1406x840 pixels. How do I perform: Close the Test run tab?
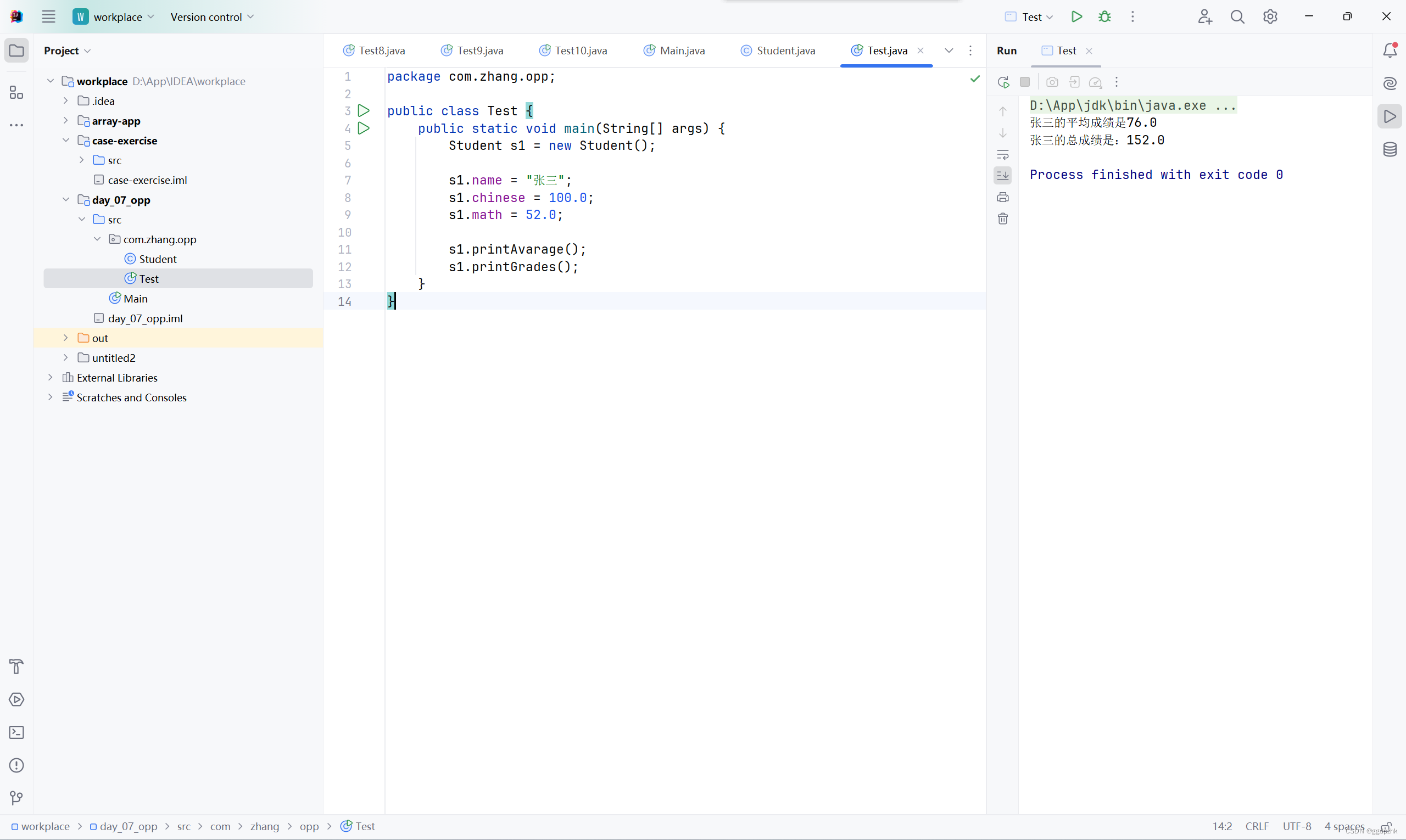click(x=1089, y=51)
